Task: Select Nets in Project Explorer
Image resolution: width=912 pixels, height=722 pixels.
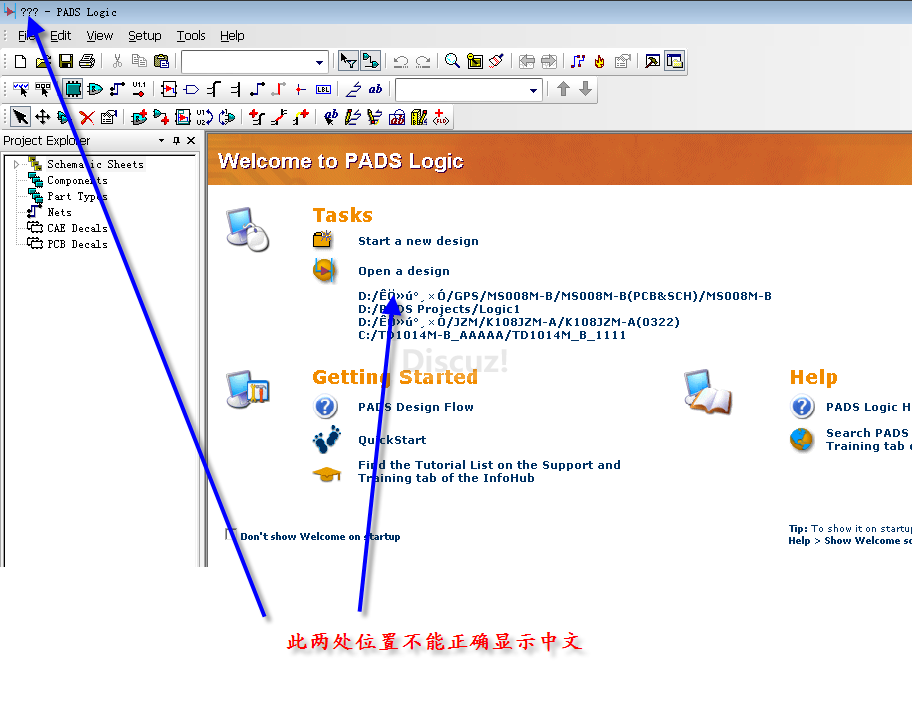Action: pos(59,212)
